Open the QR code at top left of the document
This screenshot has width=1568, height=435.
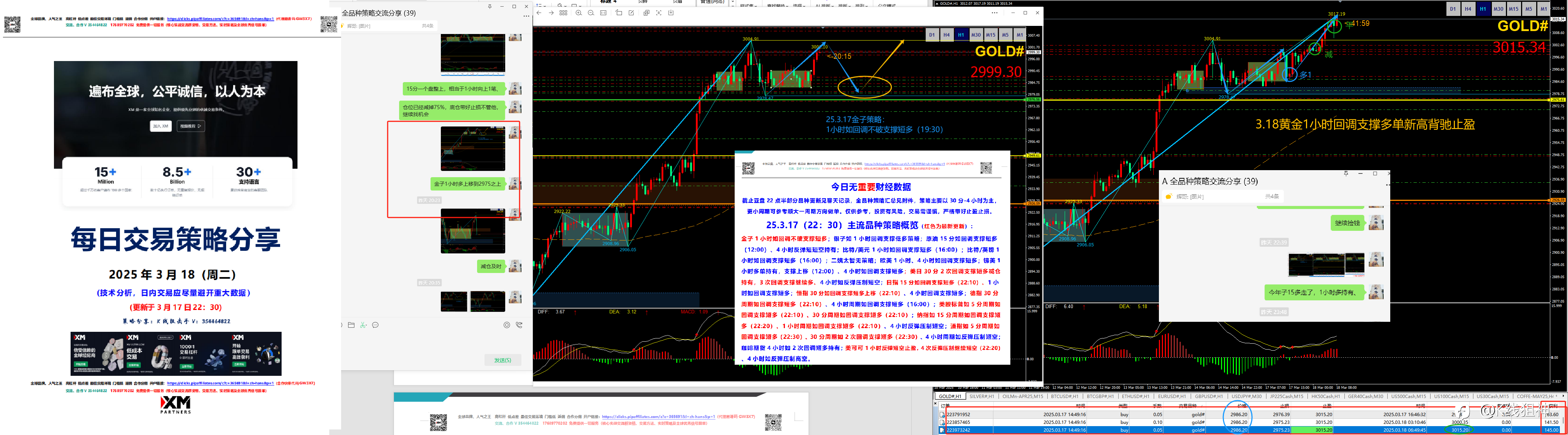(x=12, y=25)
